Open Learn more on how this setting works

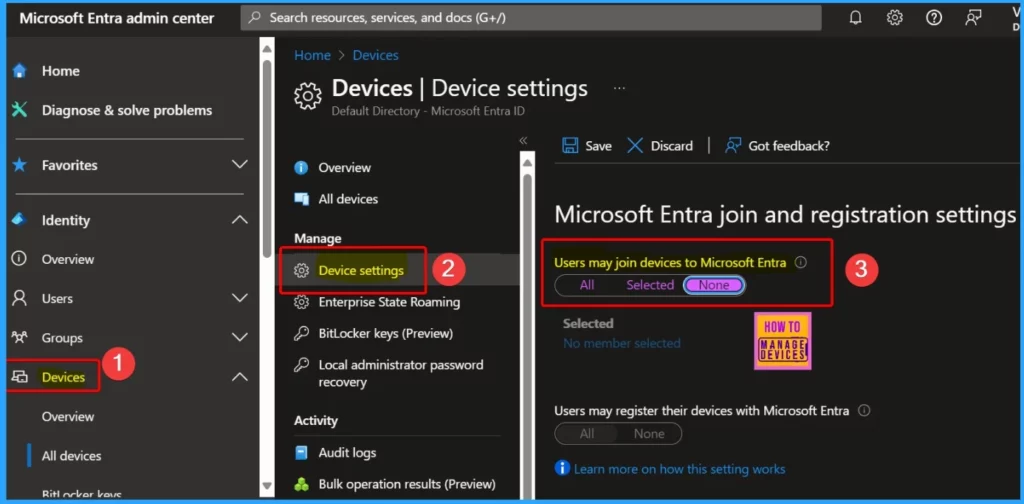tap(679, 469)
